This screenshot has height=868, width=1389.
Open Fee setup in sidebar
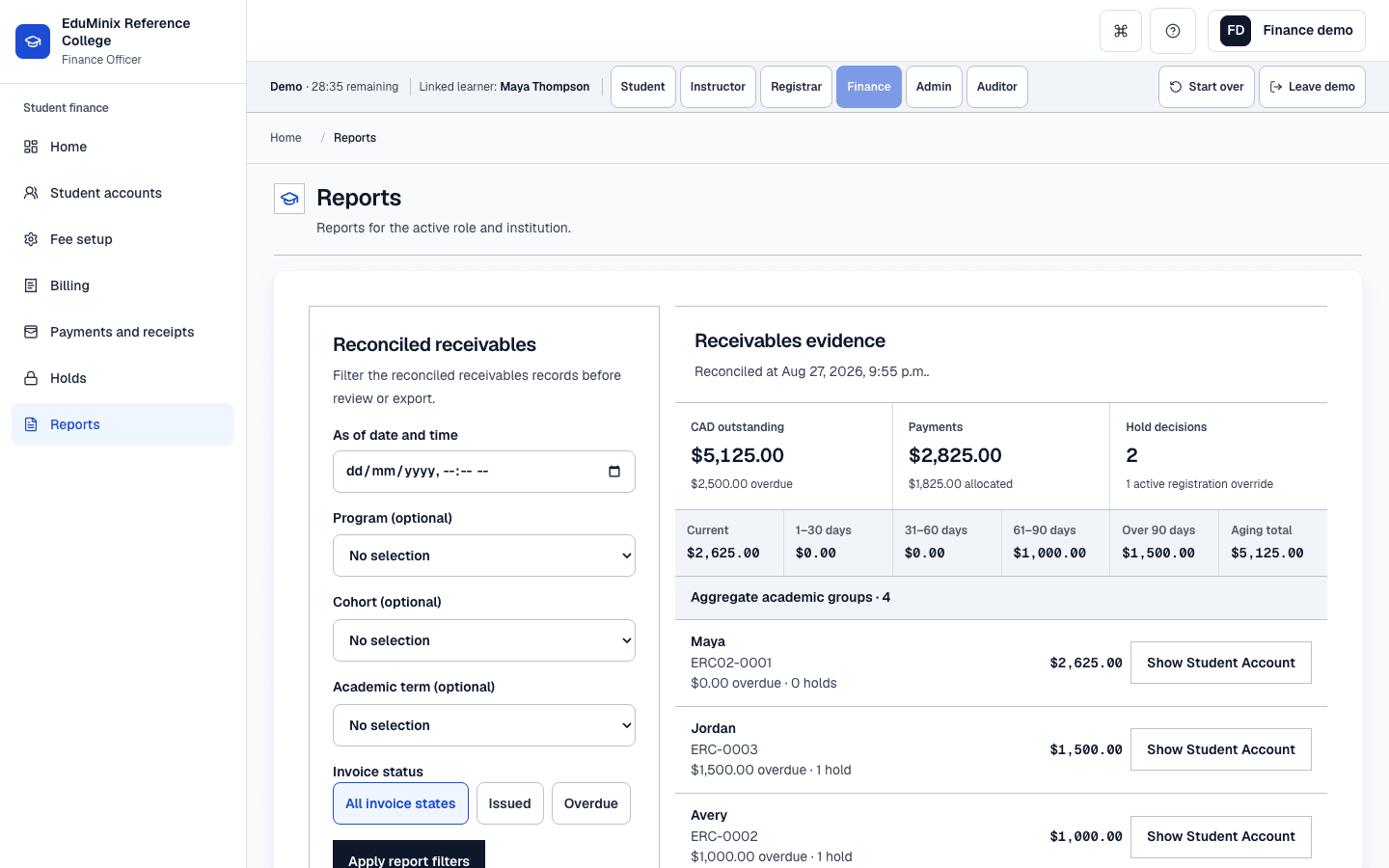tap(123, 239)
